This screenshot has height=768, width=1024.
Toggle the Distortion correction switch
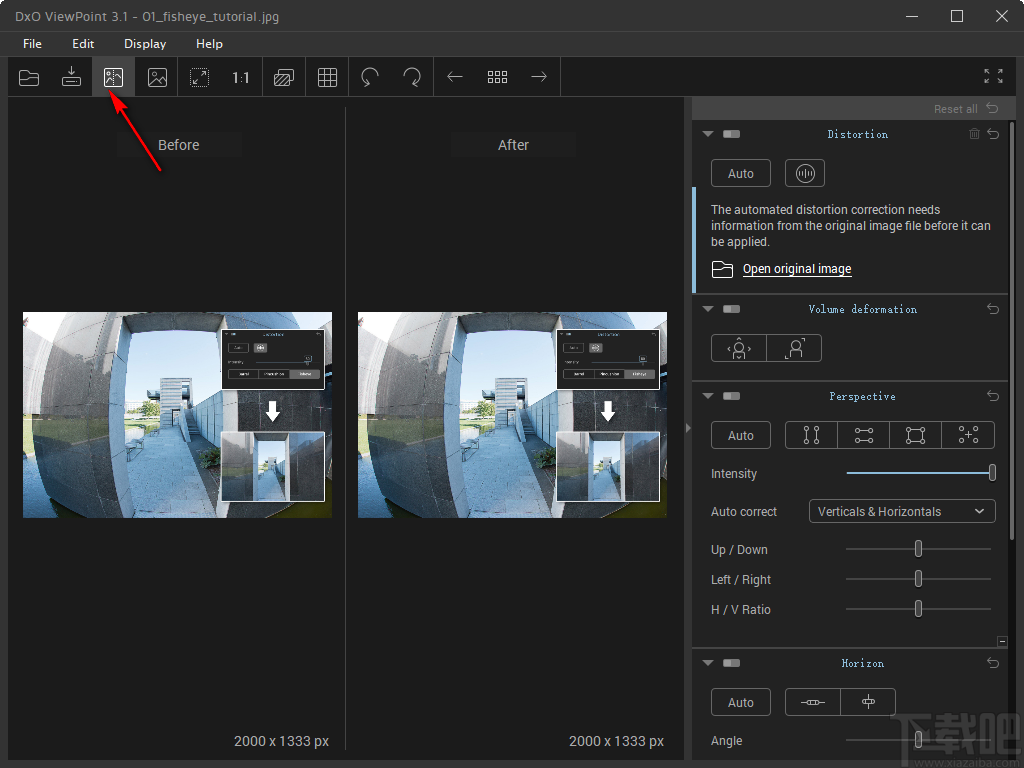[731, 134]
